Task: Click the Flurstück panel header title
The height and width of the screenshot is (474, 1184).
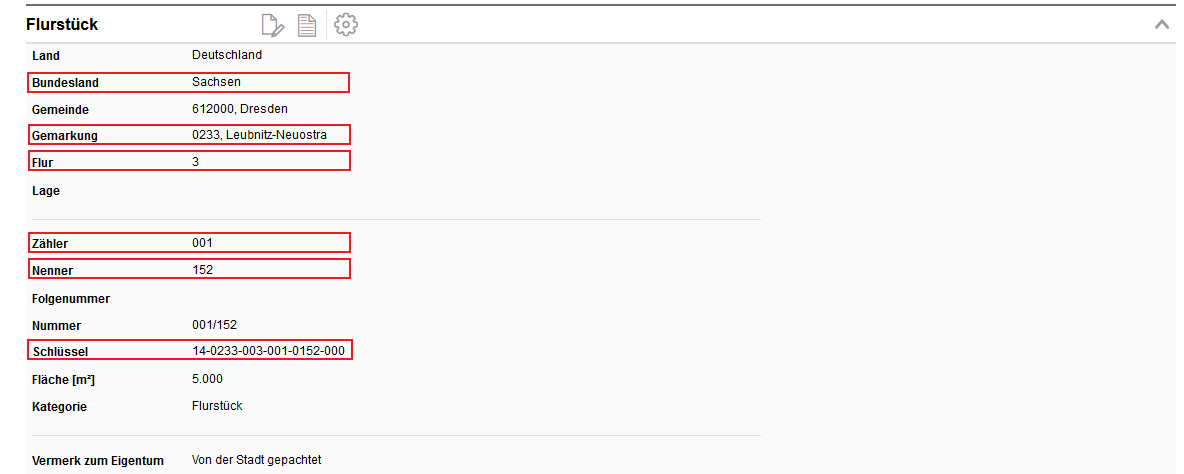Action: pos(62,24)
